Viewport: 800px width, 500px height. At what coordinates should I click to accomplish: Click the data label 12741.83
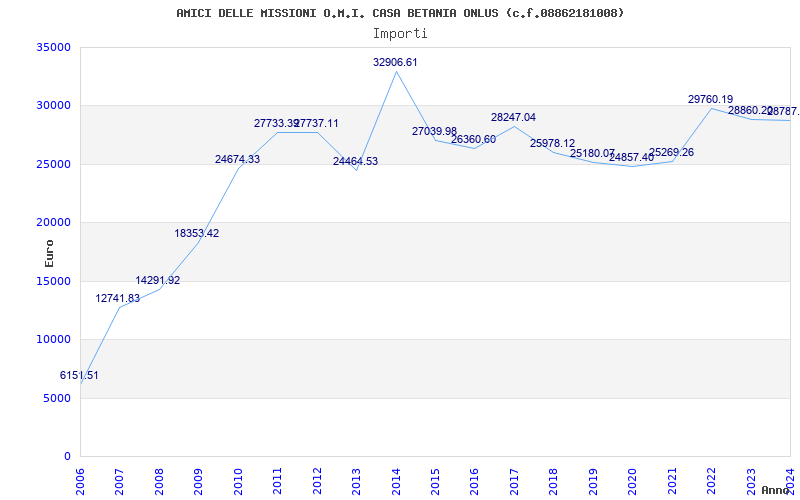pos(118,298)
